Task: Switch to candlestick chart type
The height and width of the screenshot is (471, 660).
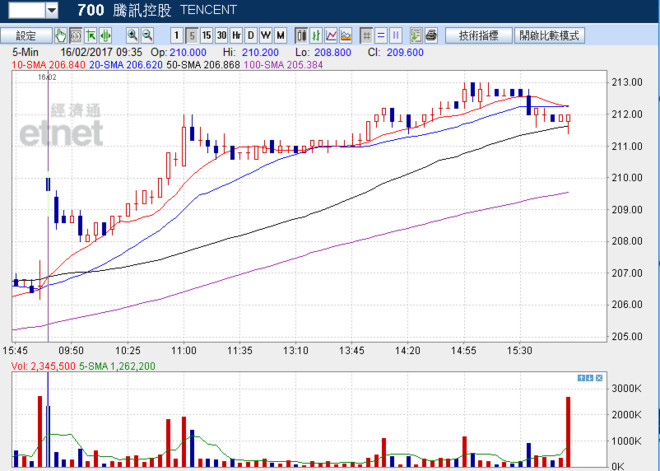Action: [x=301, y=36]
